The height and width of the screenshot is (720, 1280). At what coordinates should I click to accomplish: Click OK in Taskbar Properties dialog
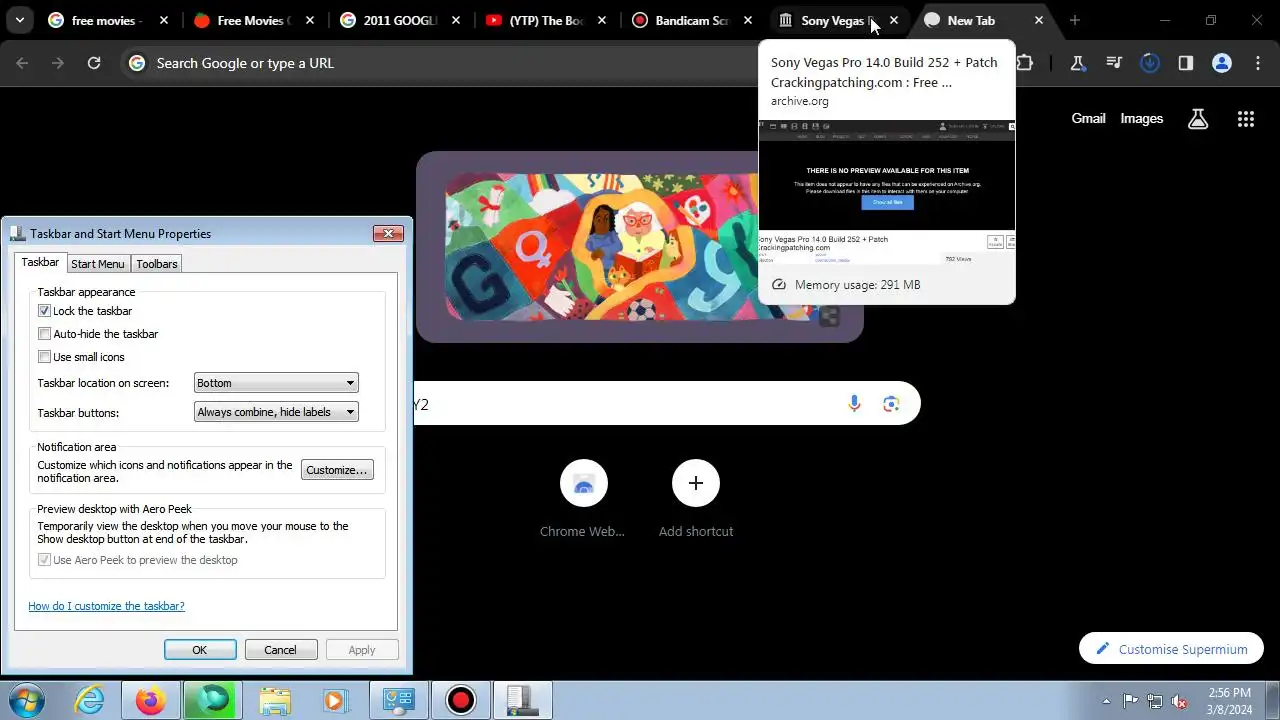coord(200,650)
